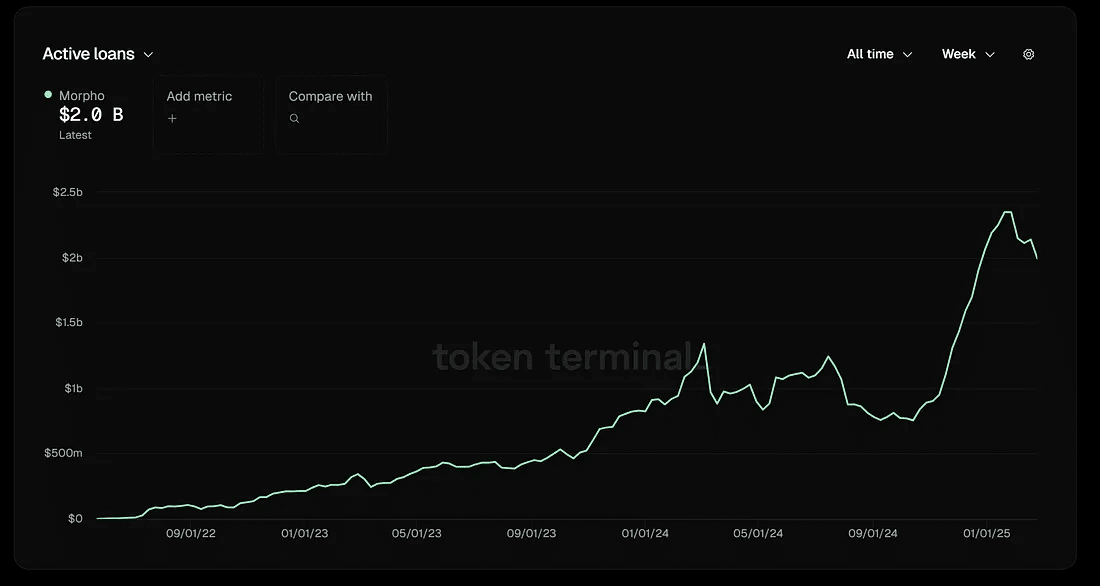Click the token terminal watermark

click(562, 356)
